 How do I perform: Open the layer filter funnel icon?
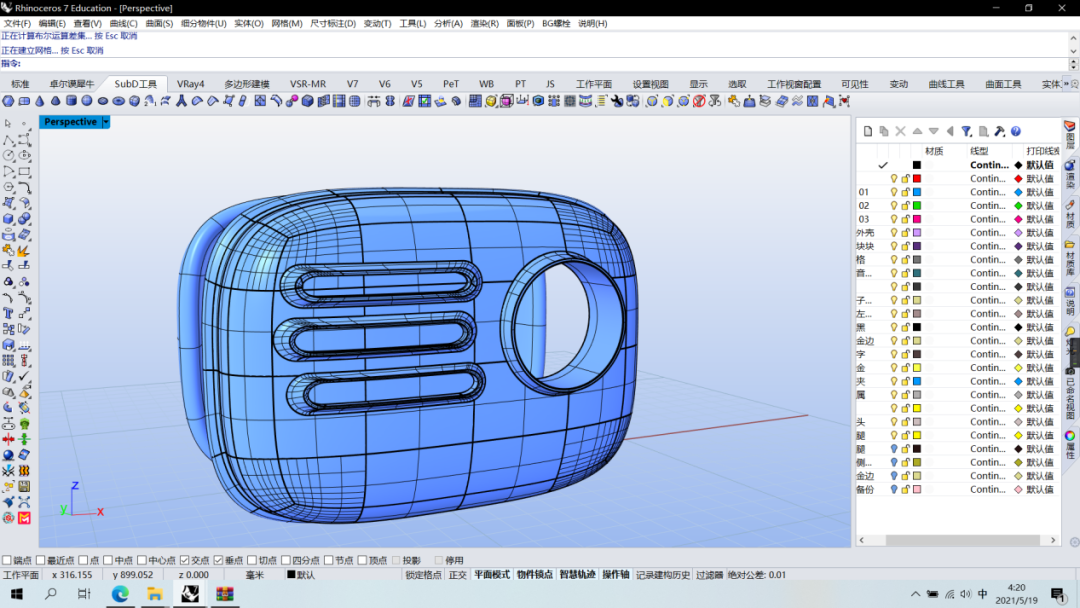(966, 131)
